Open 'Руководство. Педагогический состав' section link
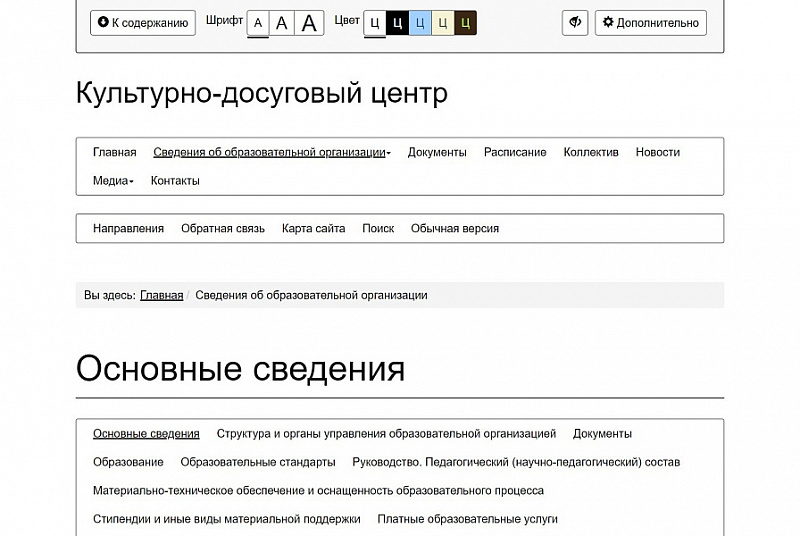 (x=516, y=462)
